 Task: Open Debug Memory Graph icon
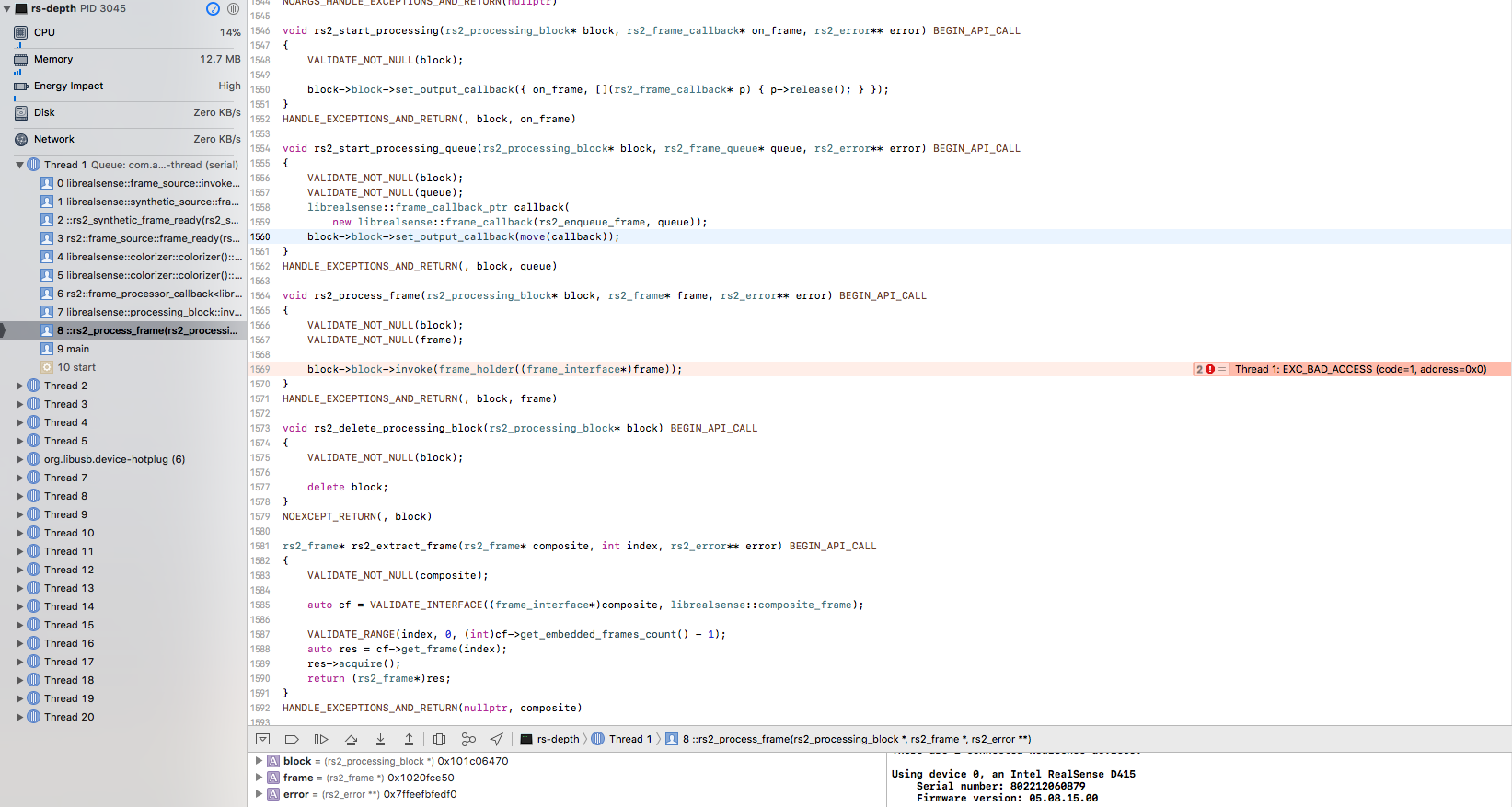pyautogui.click(x=468, y=739)
